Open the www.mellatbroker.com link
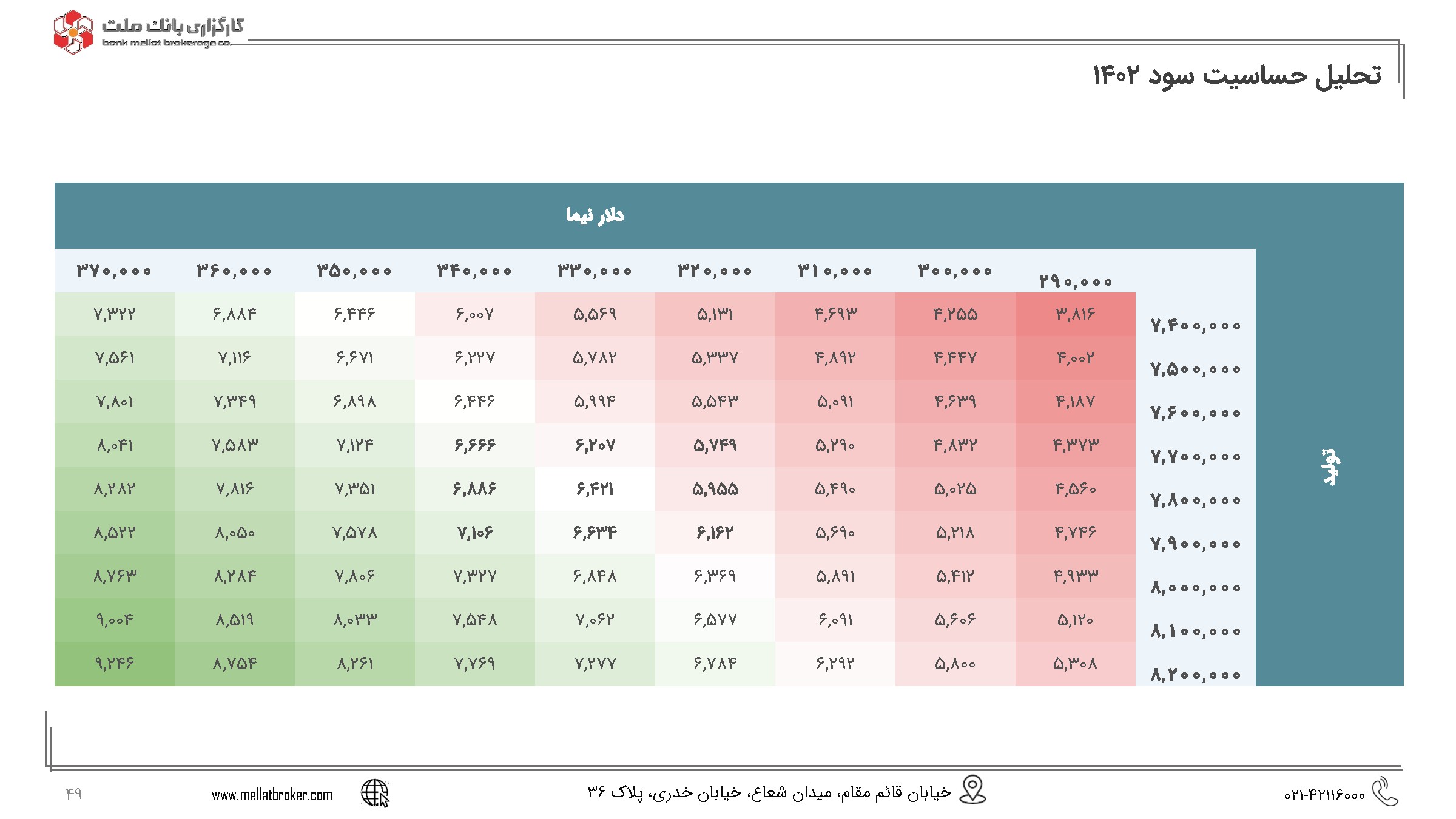The height and width of the screenshot is (819, 1456). [272, 795]
